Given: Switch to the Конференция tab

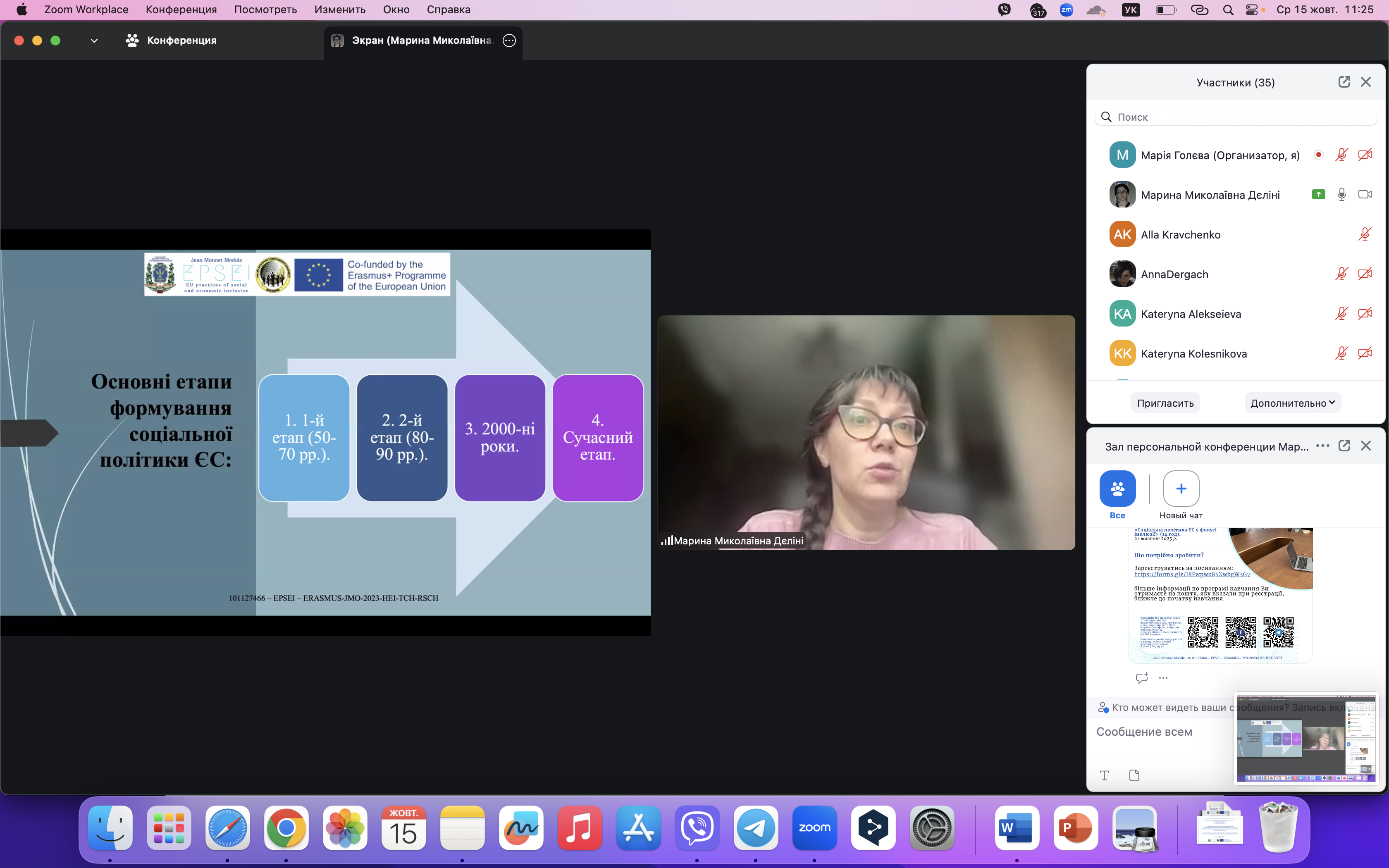Looking at the screenshot, I should click(x=171, y=40).
